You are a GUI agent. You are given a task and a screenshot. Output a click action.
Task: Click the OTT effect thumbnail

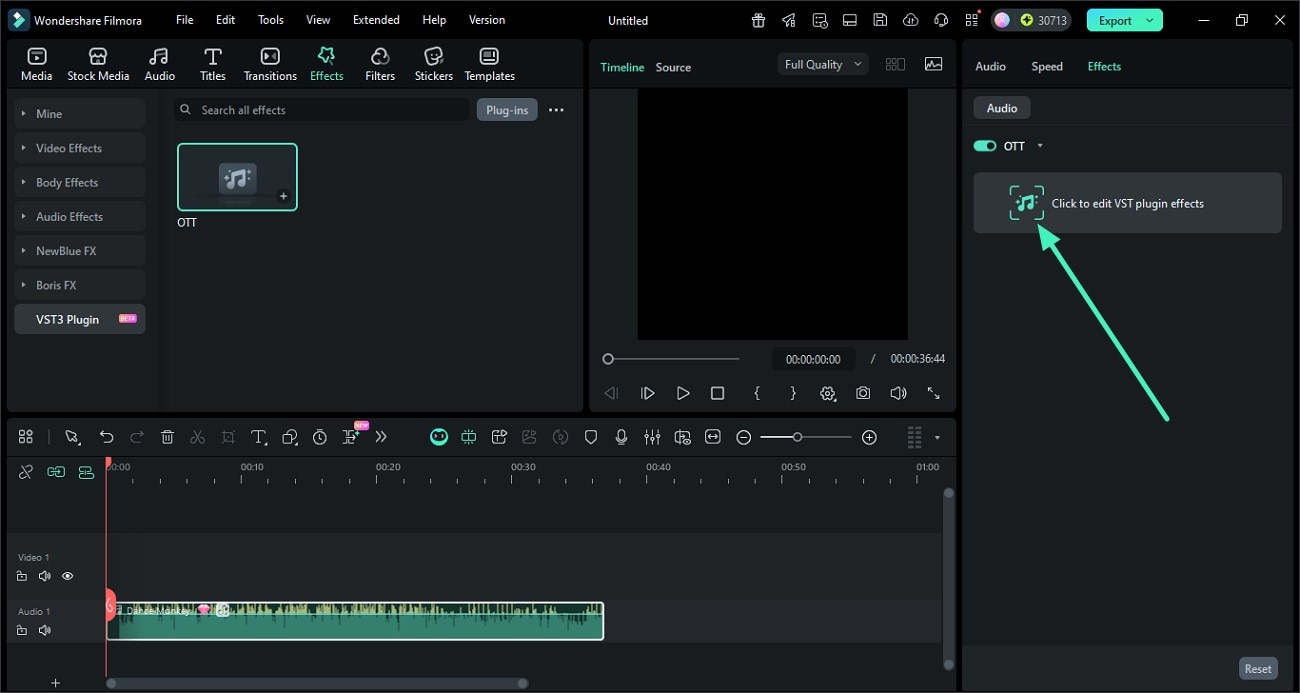pyautogui.click(x=237, y=177)
